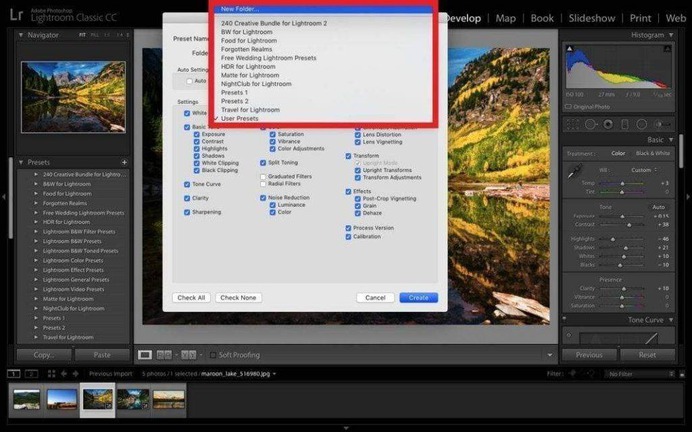Open the toolbar content menu arrow
The width and height of the screenshot is (692, 432).
[549, 355]
